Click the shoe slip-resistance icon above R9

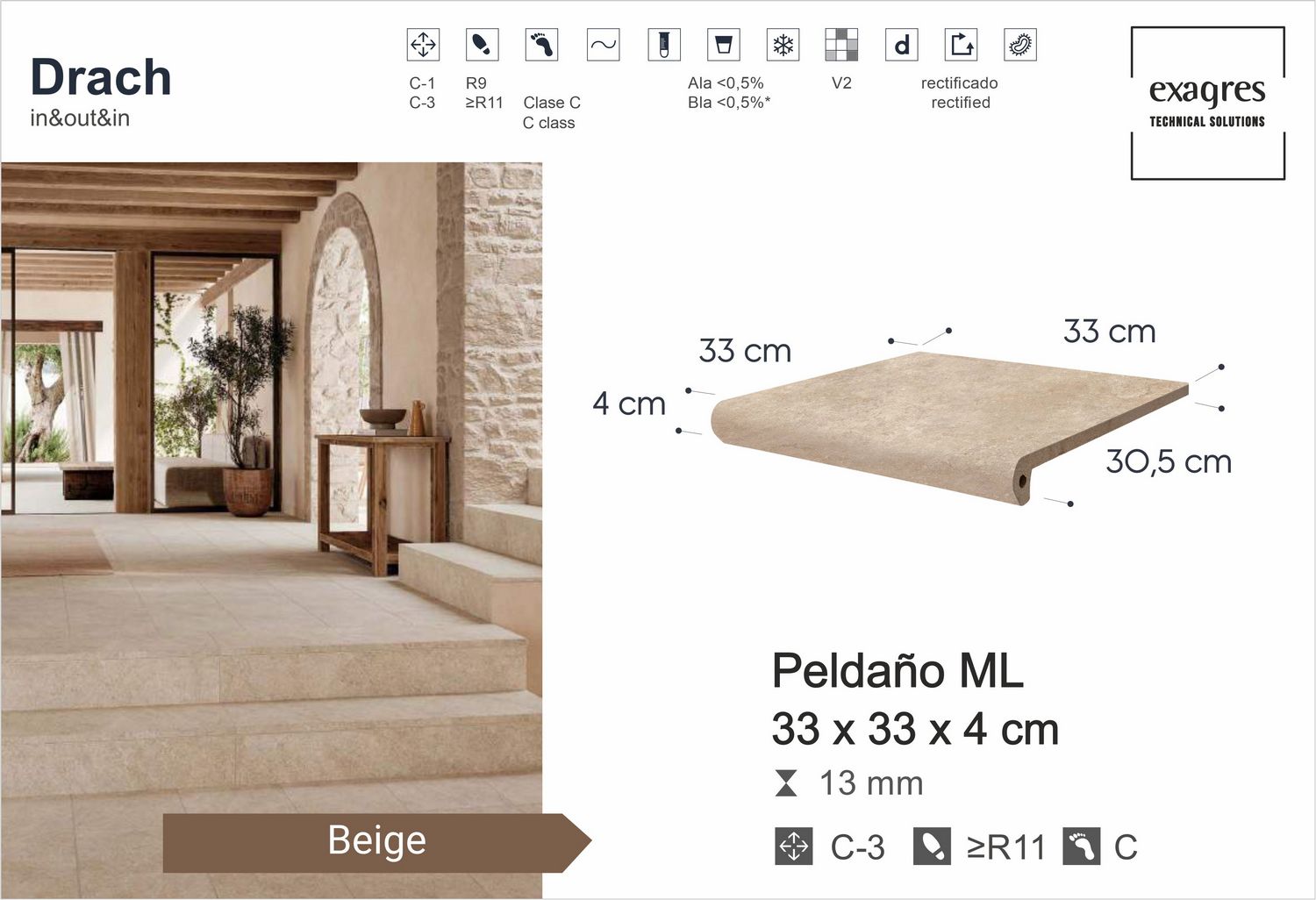point(482,45)
